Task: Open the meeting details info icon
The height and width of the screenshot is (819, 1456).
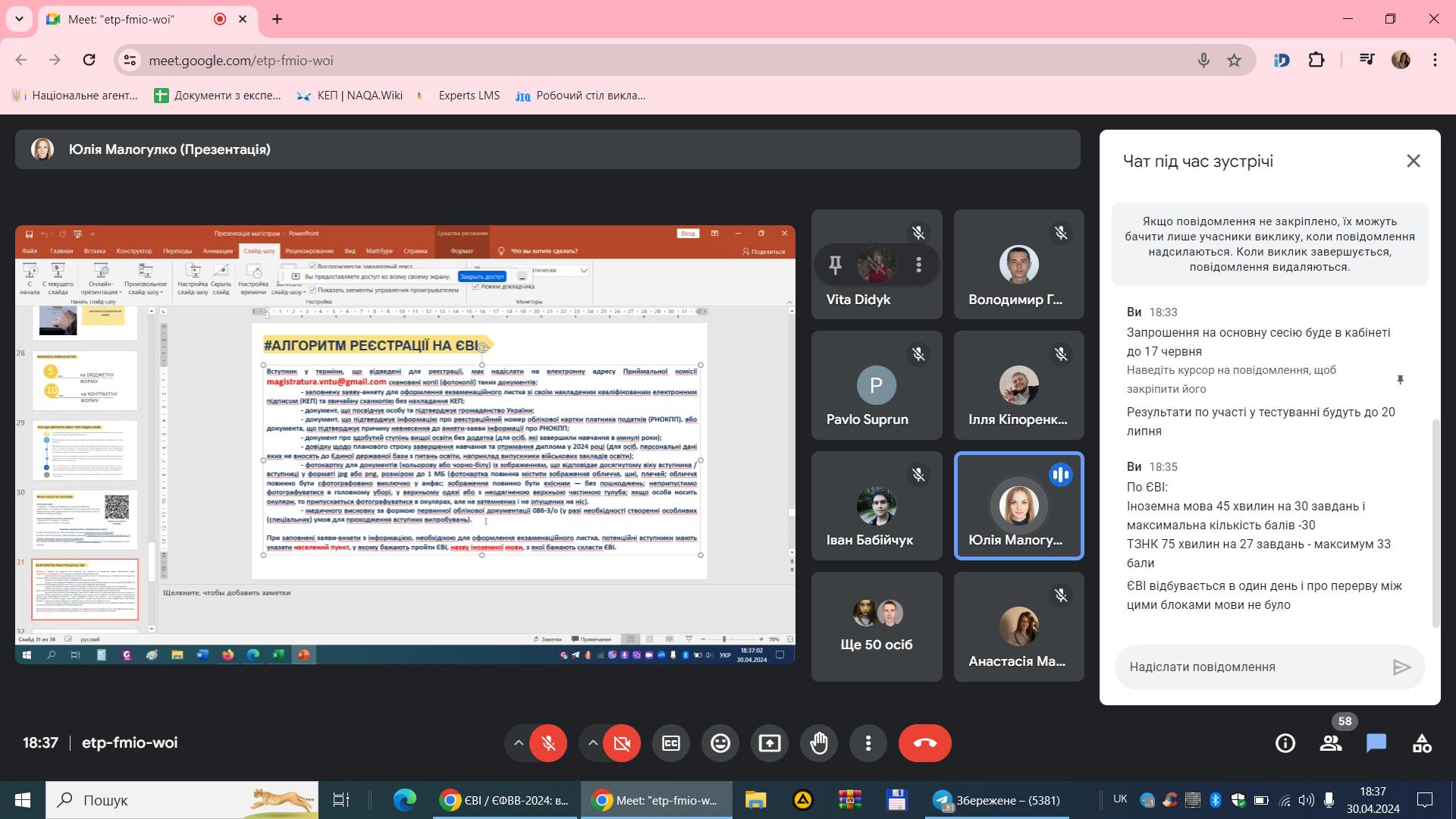Action: pyautogui.click(x=1285, y=743)
